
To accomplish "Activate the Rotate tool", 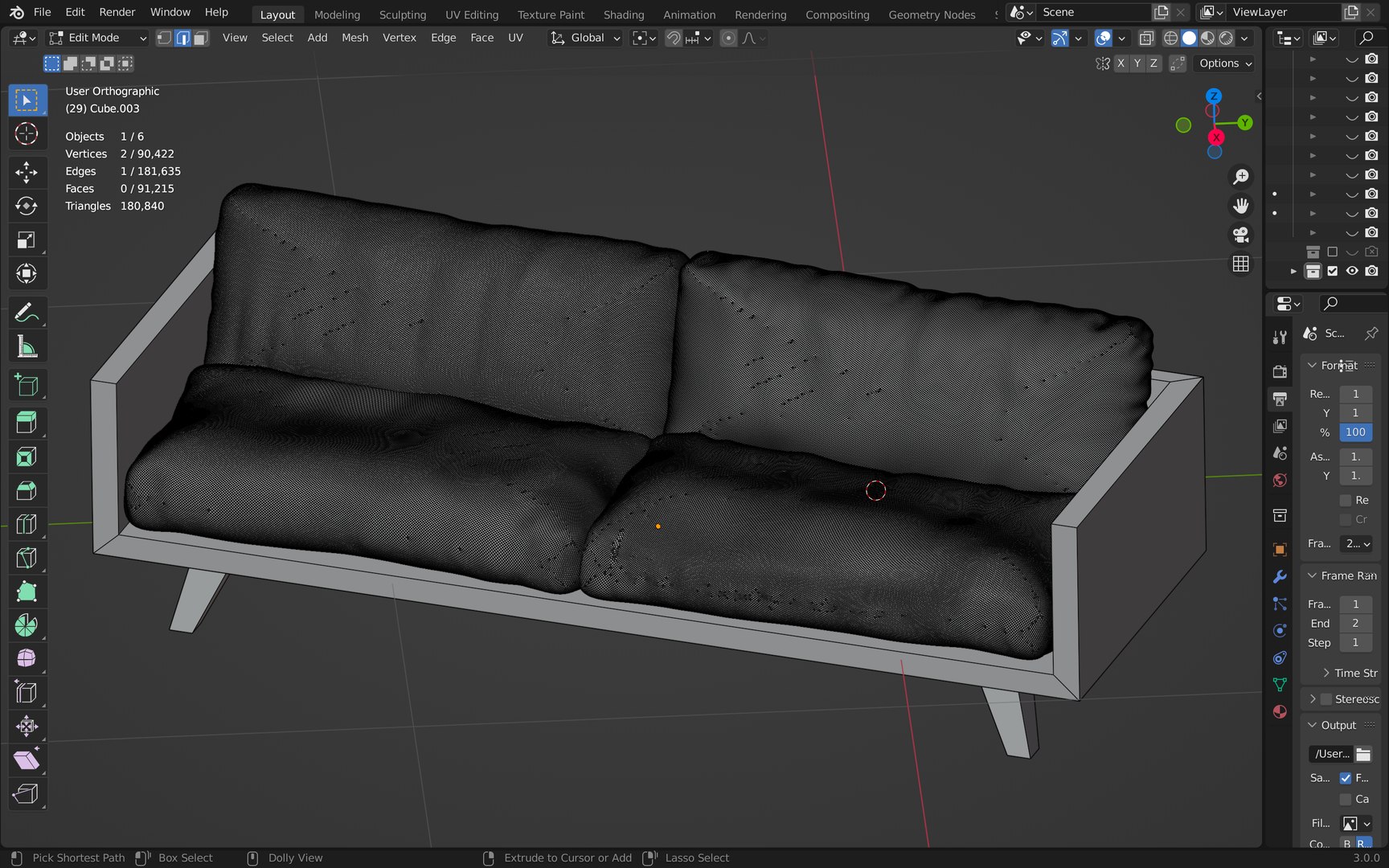I will tap(27, 206).
